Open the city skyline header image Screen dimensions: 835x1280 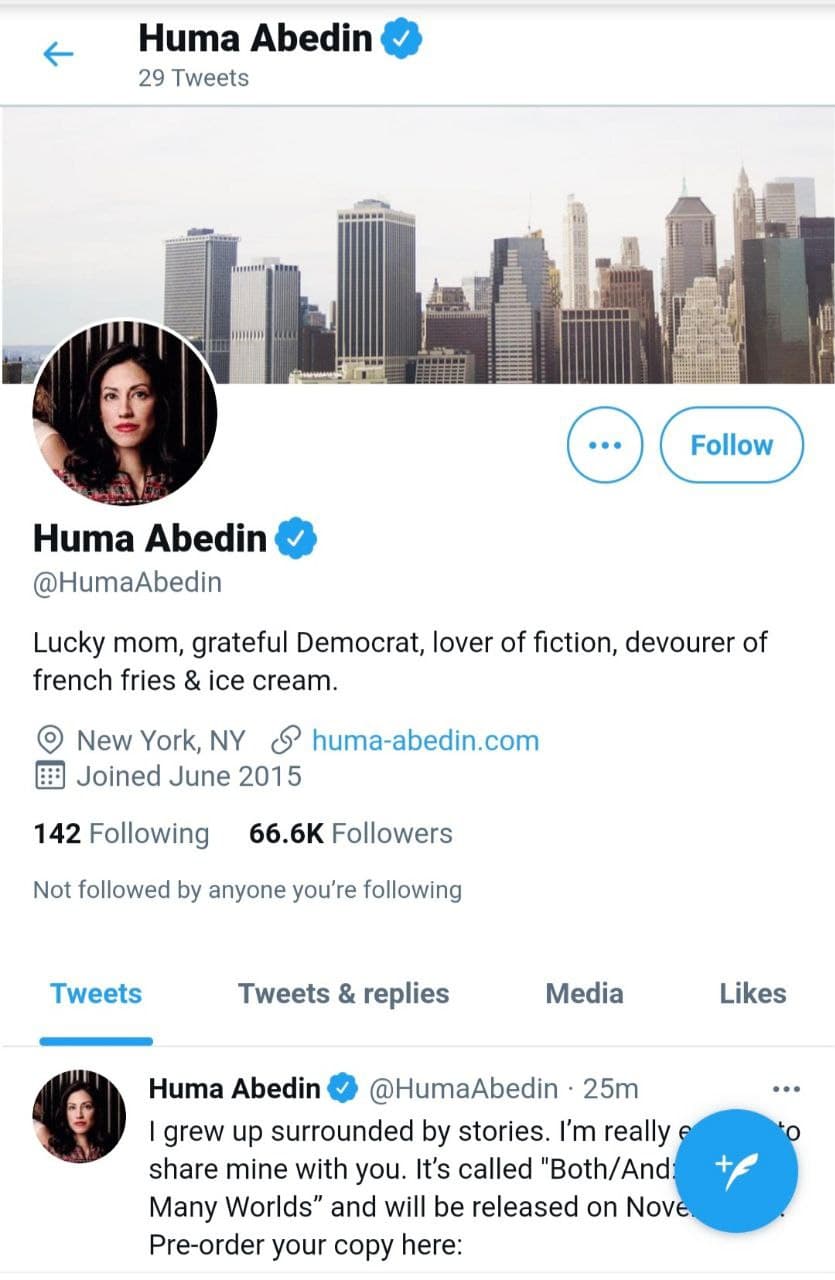click(418, 245)
